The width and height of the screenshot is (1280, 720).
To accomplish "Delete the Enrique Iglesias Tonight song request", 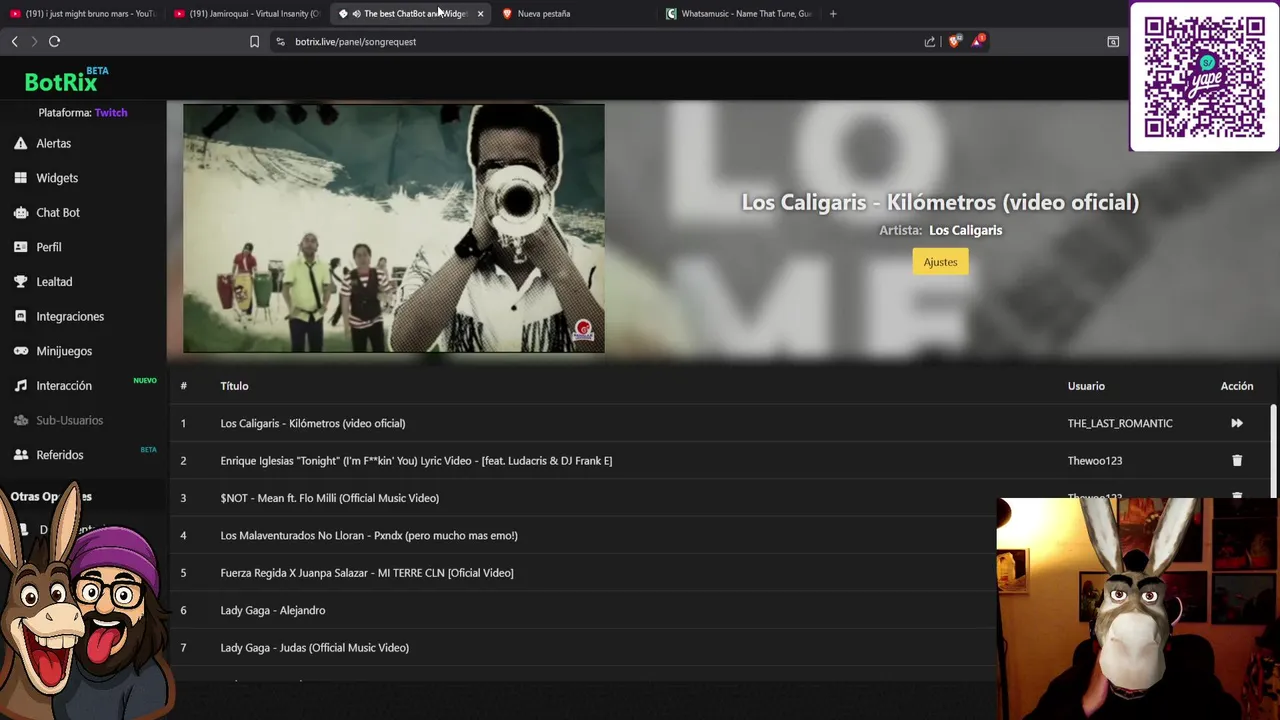I will (1237, 460).
